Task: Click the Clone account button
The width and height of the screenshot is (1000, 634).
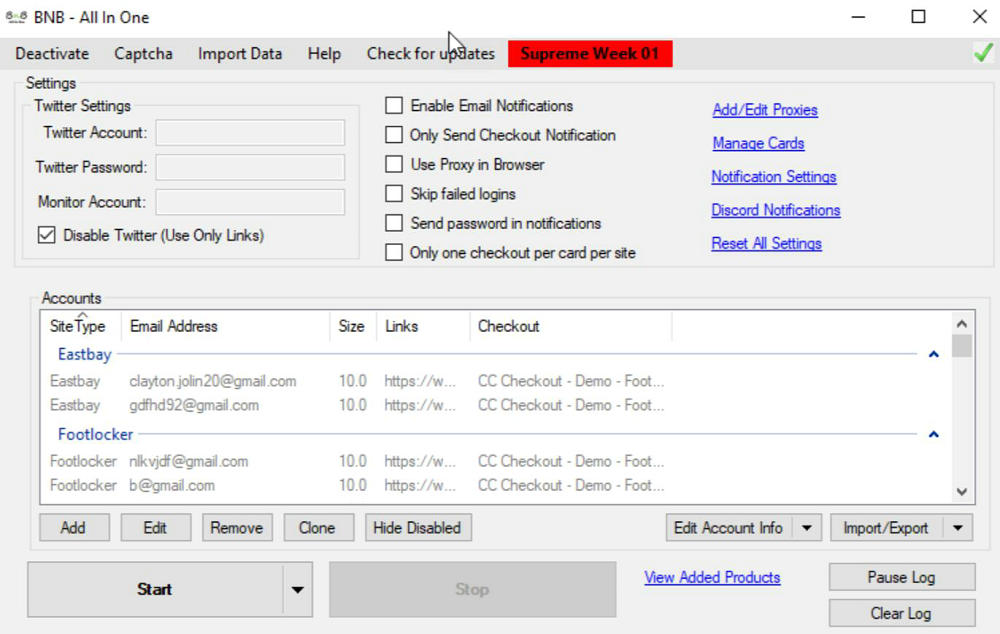Action: click(x=318, y=527)
